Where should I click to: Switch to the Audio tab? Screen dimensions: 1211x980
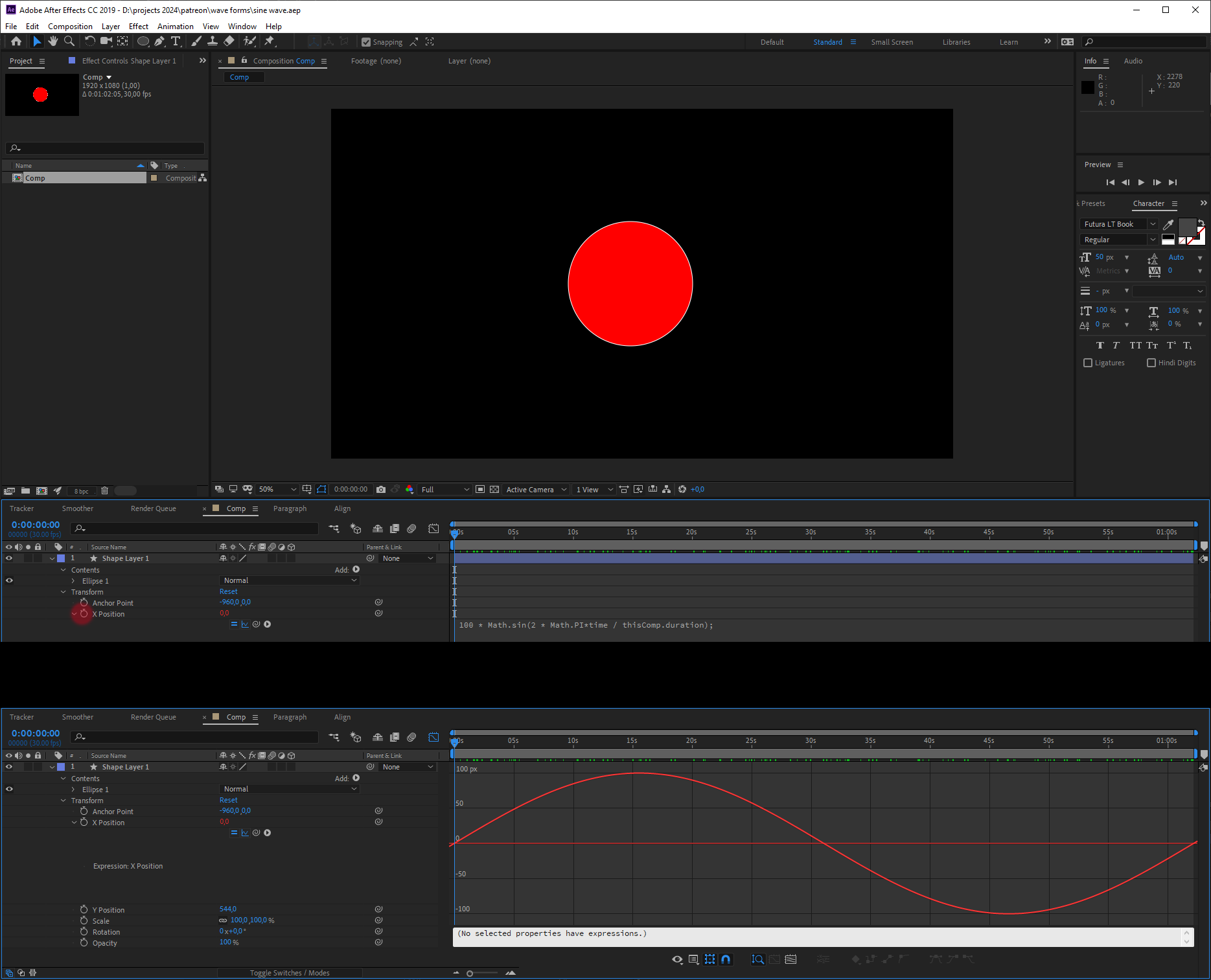[x=1133, y=61]
